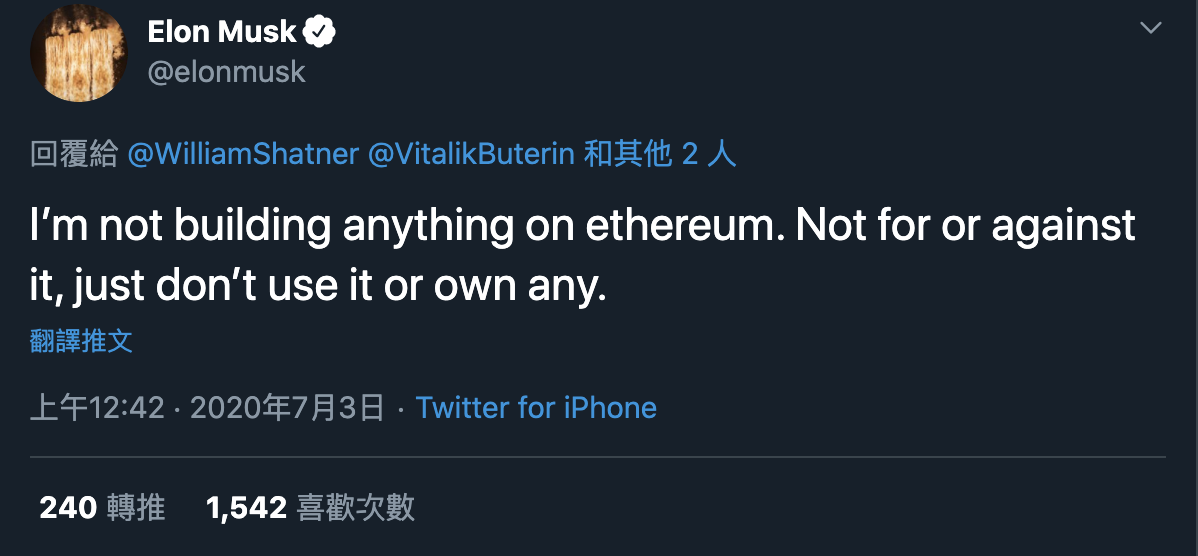Open the Elon Musk display name link
1198x556 pixels.
coord(222,32)
